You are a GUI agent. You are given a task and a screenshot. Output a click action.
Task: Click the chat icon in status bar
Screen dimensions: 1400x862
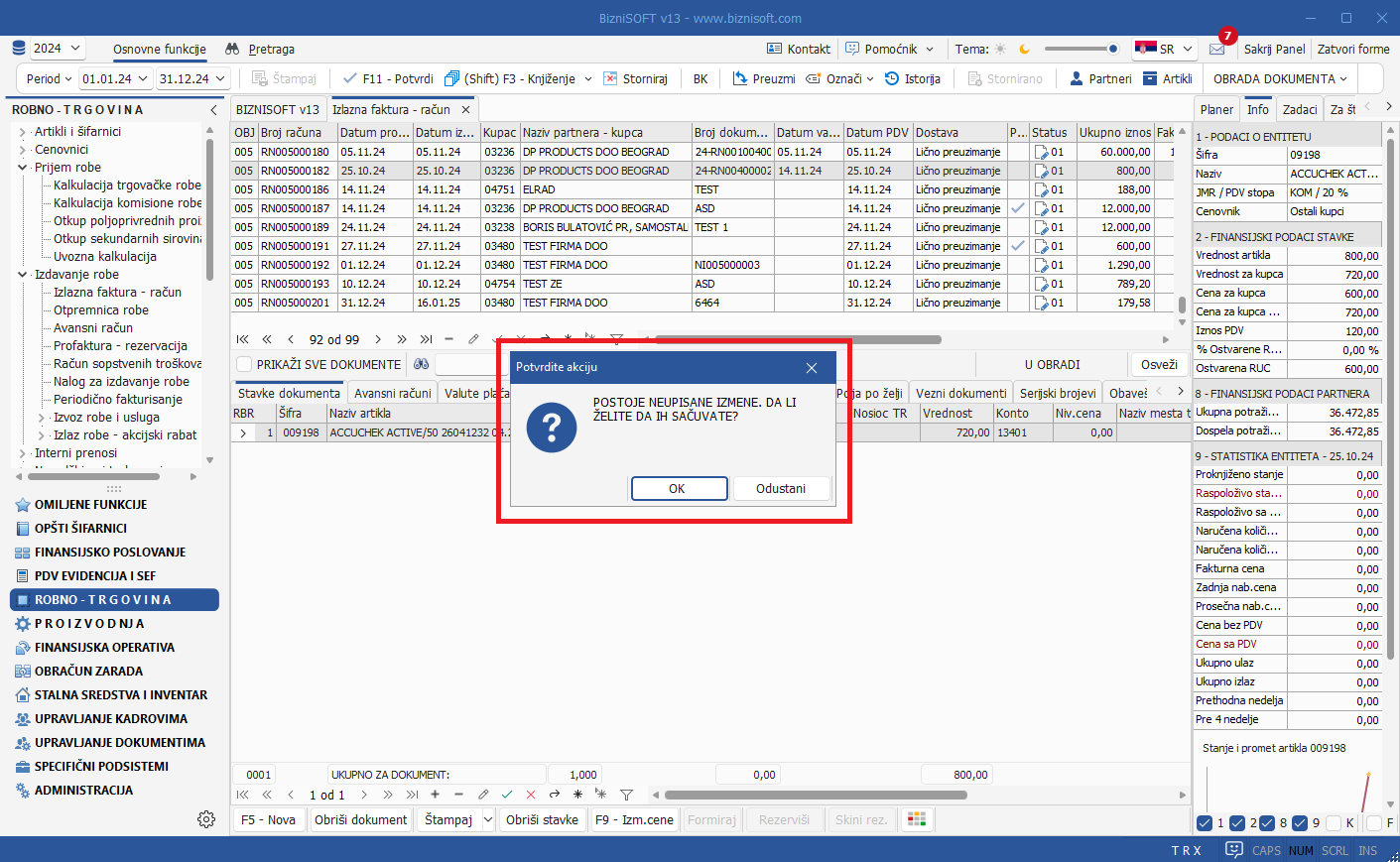pyautogui.click(x=1233, y=850)
